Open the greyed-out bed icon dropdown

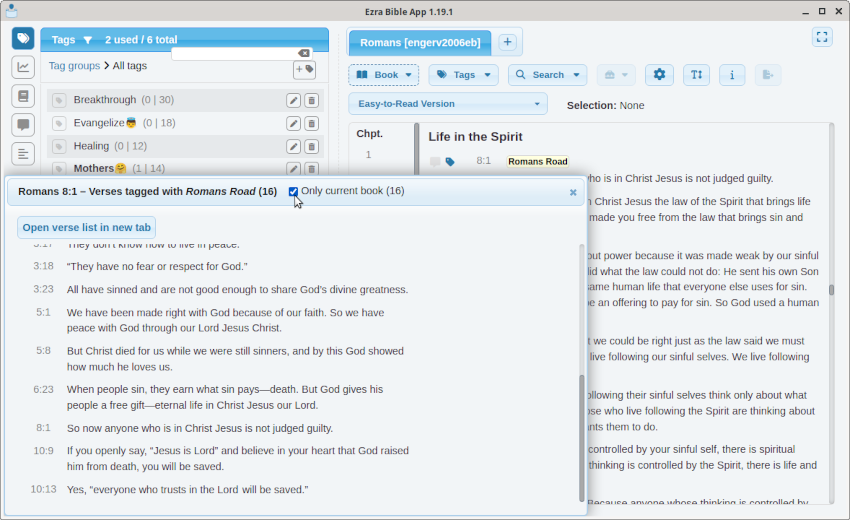tap(616, 75)
